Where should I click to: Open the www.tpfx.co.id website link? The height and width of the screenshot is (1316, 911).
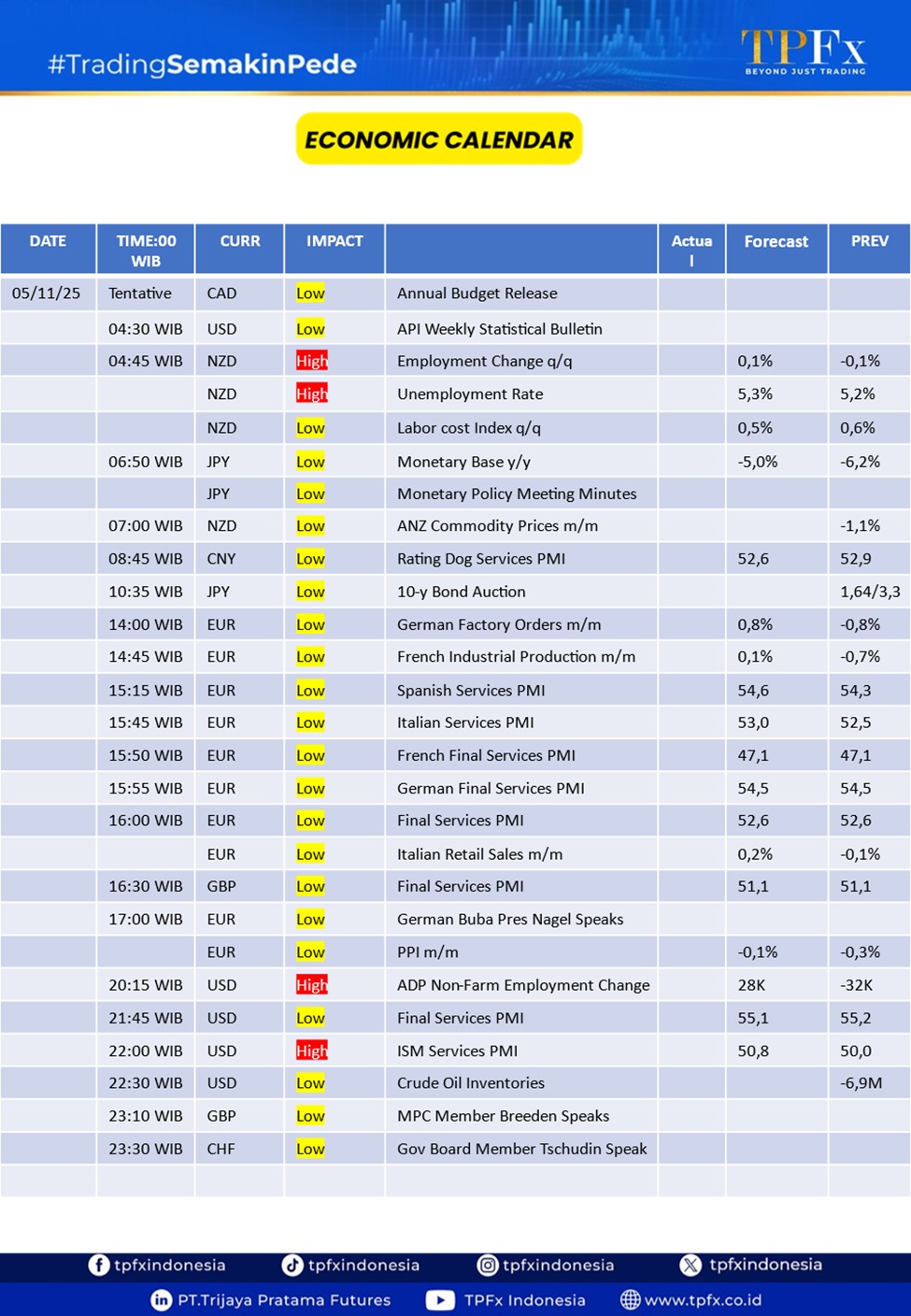click(x=703, y=1300)
